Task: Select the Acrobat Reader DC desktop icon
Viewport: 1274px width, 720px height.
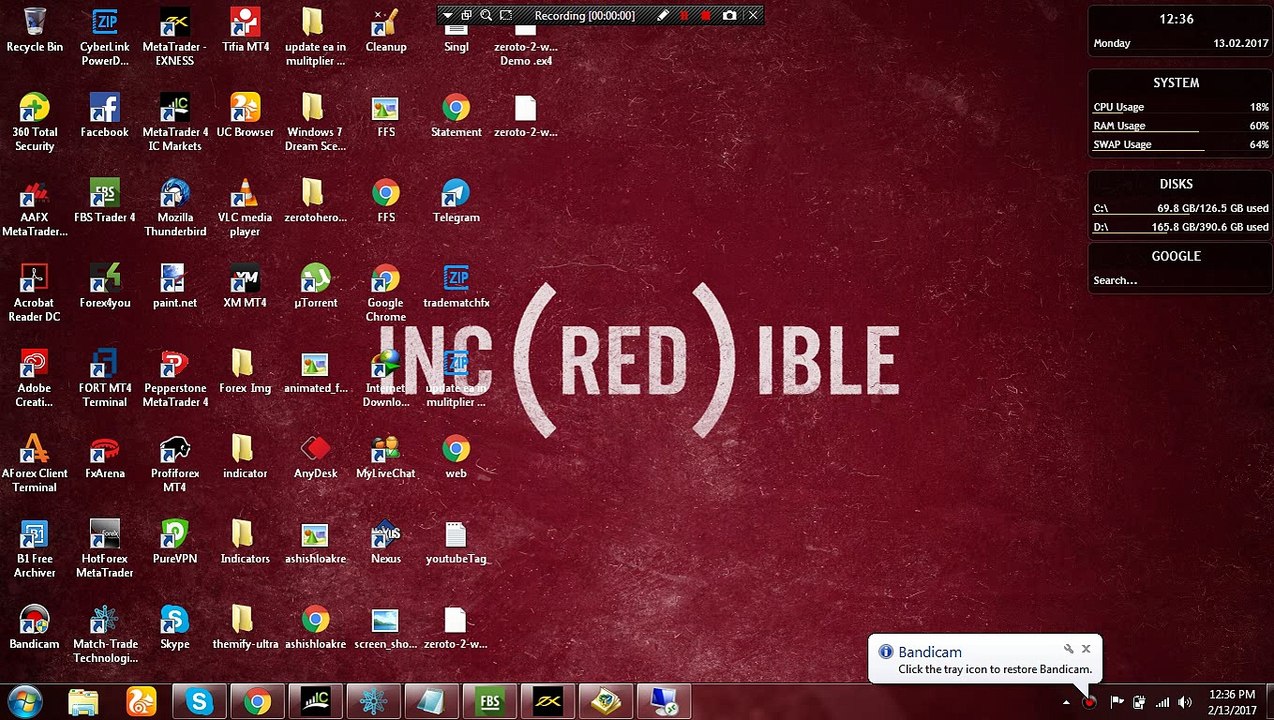Action: pyautogui.click(x=34, y=293)
